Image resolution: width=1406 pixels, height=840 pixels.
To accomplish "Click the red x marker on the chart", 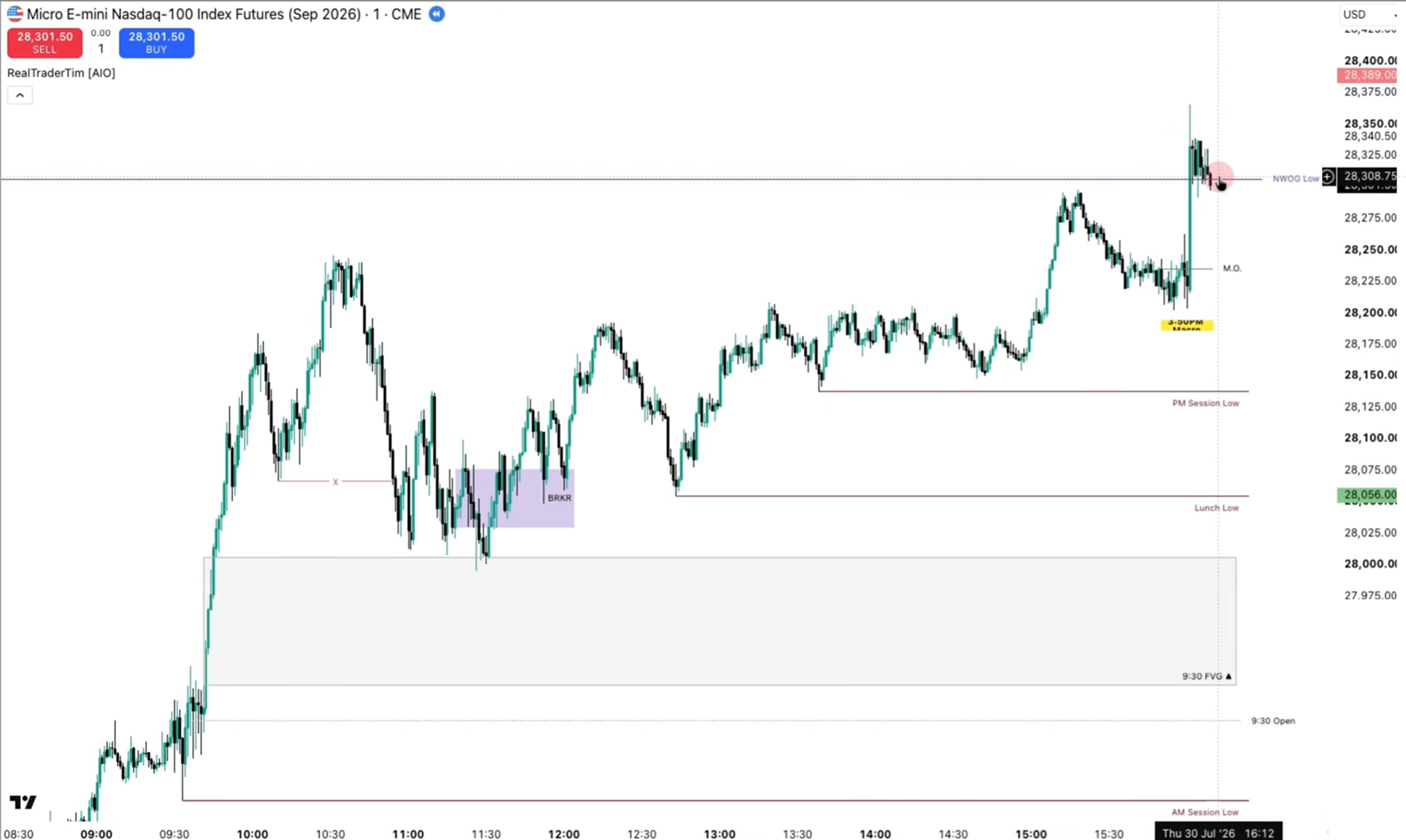I will 335,482.
